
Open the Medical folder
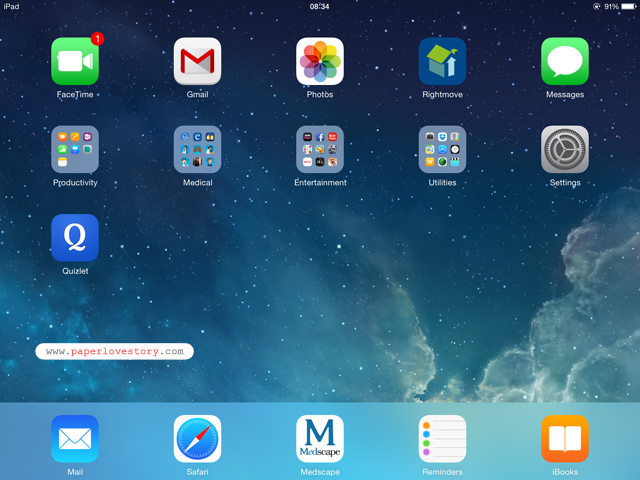coord(198,149)
